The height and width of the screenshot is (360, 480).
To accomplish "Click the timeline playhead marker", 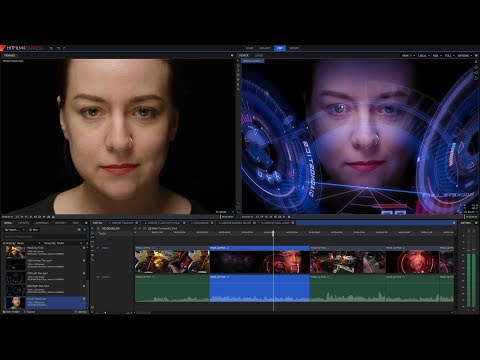I will click(273, 233).
